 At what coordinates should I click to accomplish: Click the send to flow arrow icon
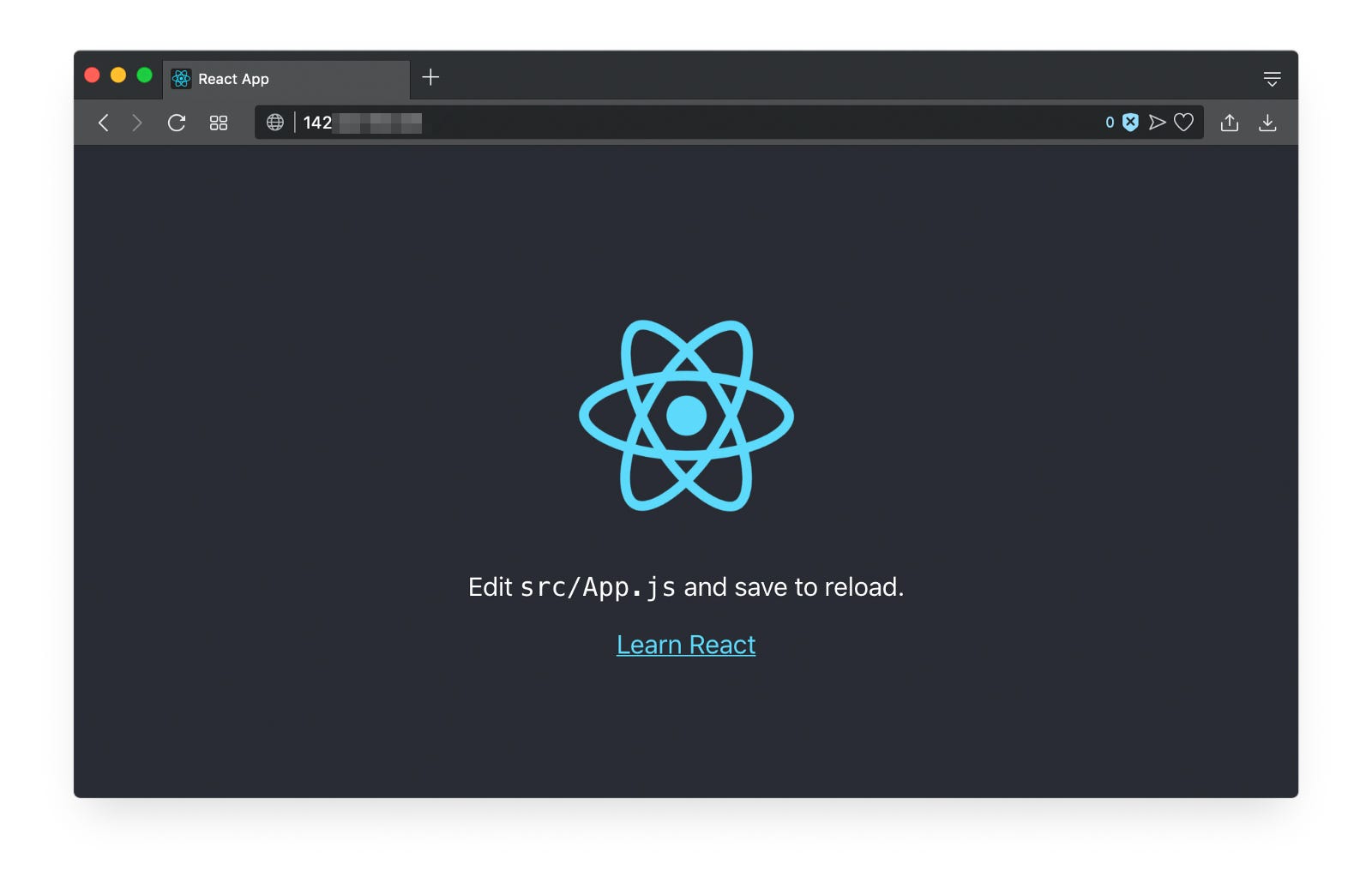click(1158, 123)
